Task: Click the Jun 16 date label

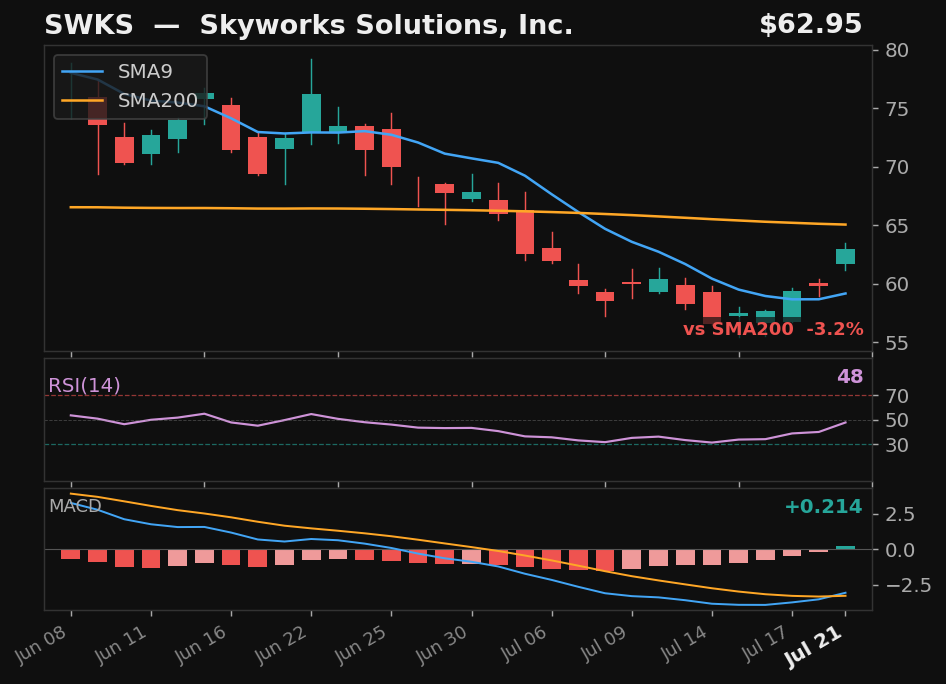Action: click(200, 645)
